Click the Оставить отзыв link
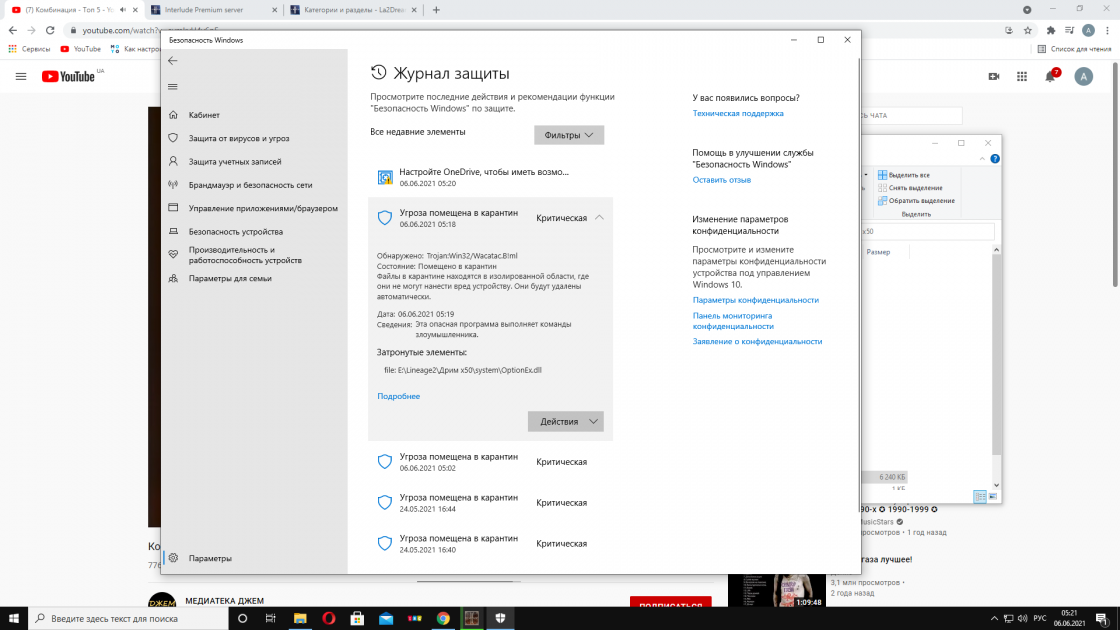This screenshot has width=1120, height=630. [721, 180]
